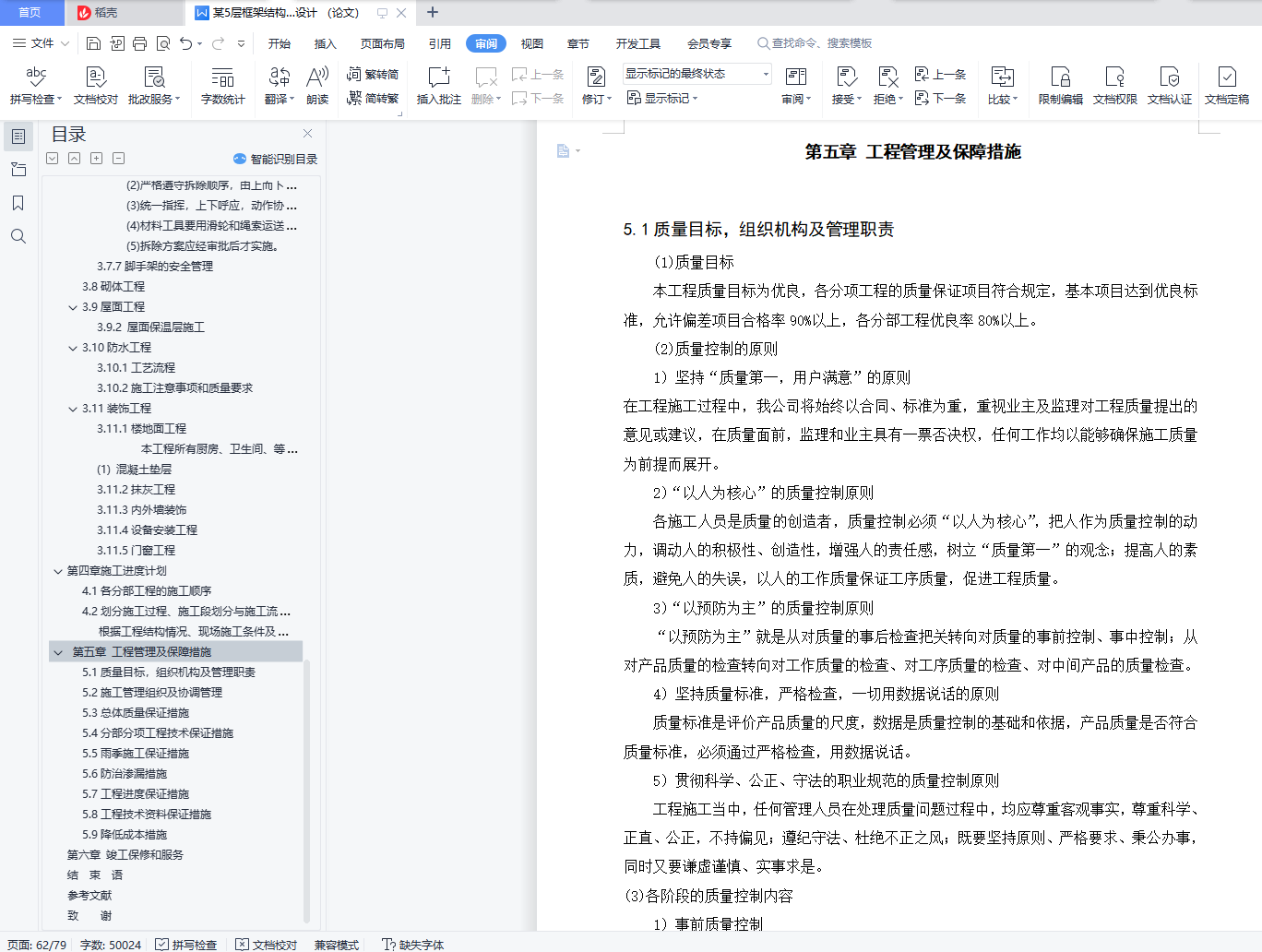The width and height of the screenshot is (1262, 952).
Task: Switch to the 引用 ribbon tab
Action: point(439,43)
